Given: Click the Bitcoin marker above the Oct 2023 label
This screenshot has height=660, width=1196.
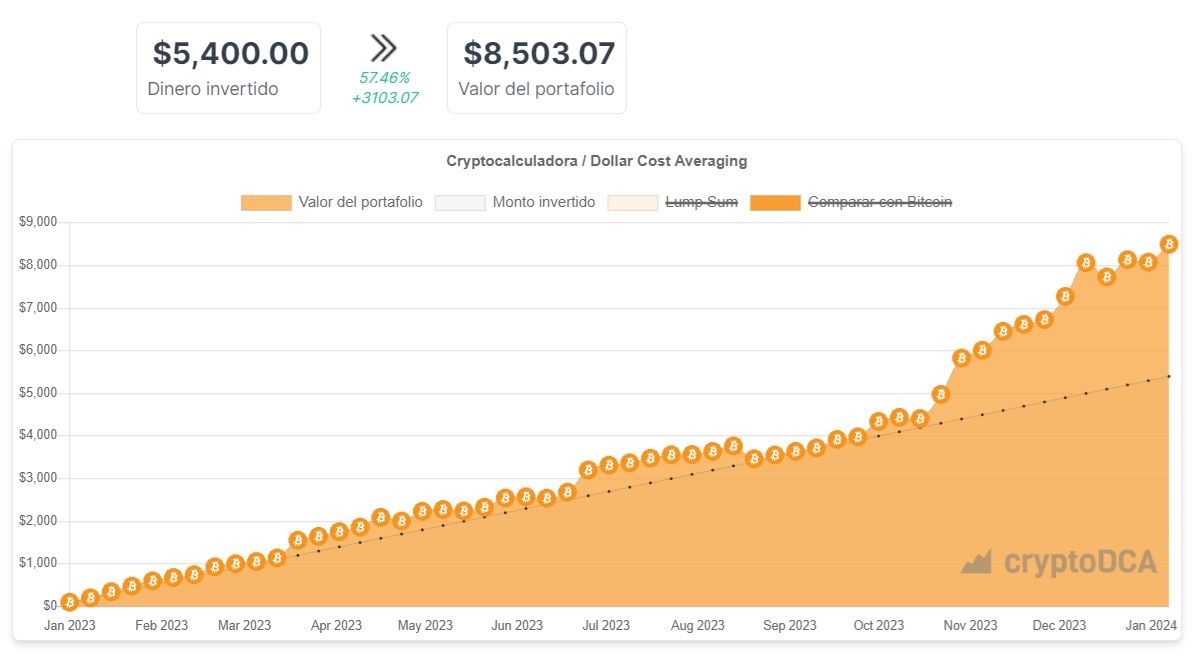Looking at the screenshot, I should point(878,422).
